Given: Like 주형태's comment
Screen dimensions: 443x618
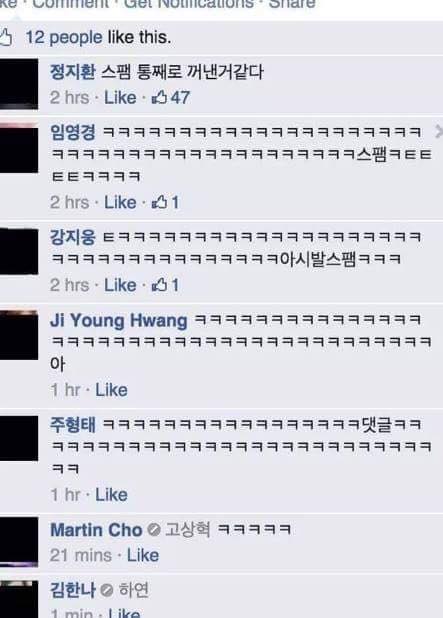Looking at the screenshot, I should coord(111,495).
